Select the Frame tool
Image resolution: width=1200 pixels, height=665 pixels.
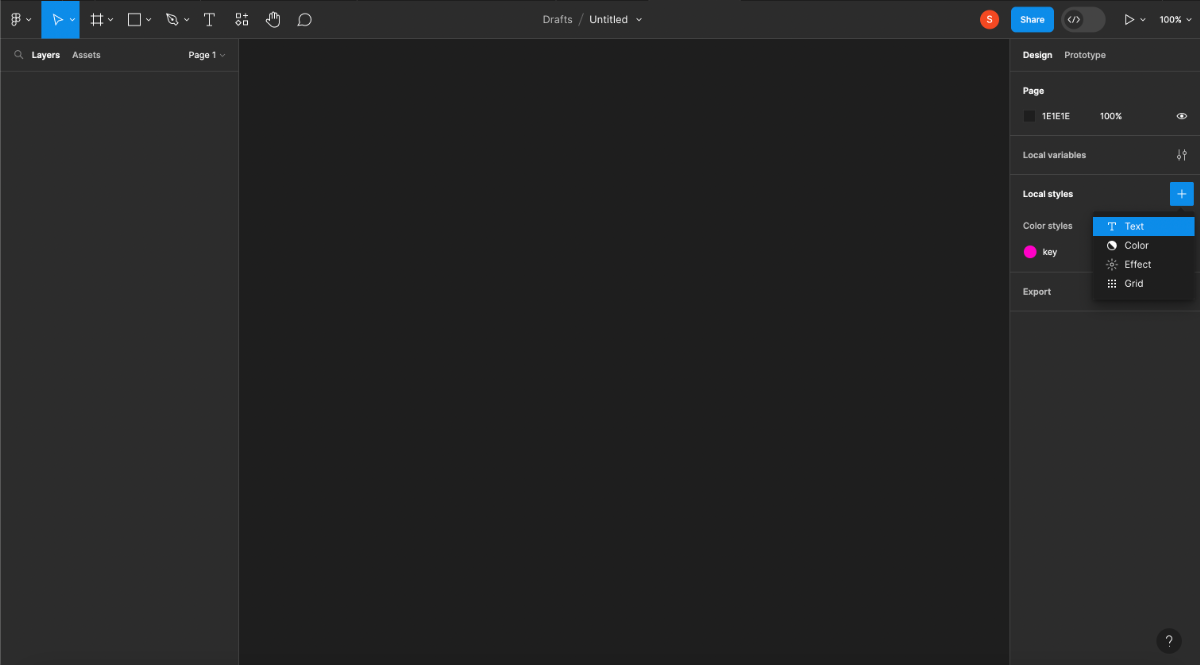tap(97, 19)
